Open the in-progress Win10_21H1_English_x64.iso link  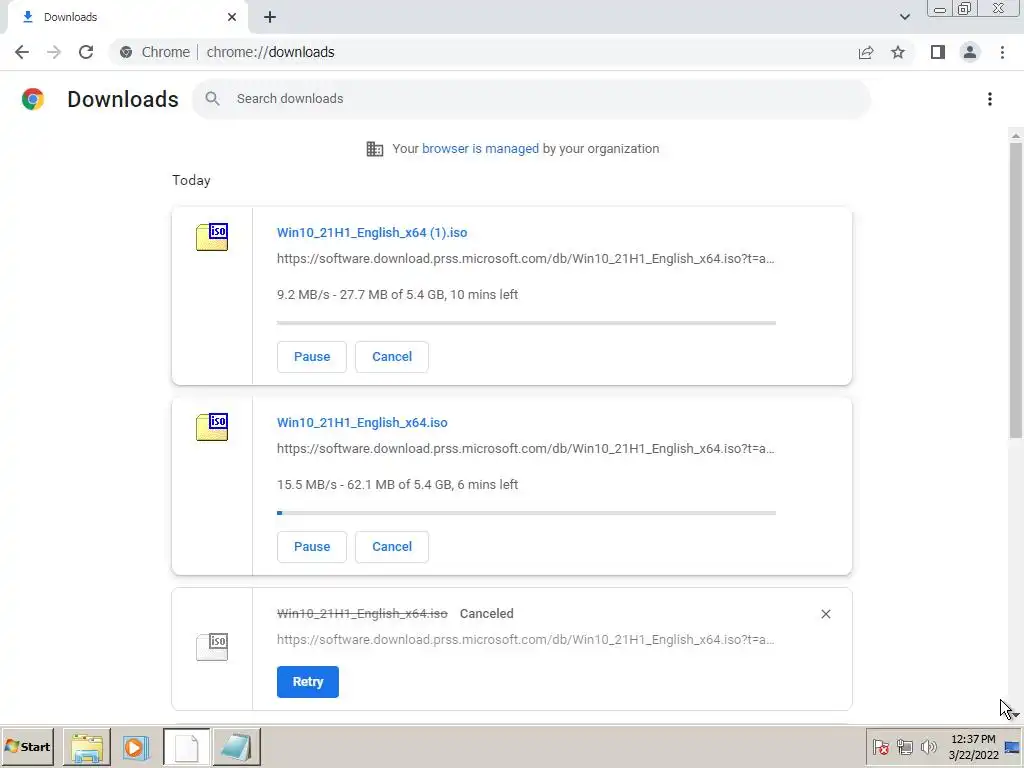[x=362, y=423]
